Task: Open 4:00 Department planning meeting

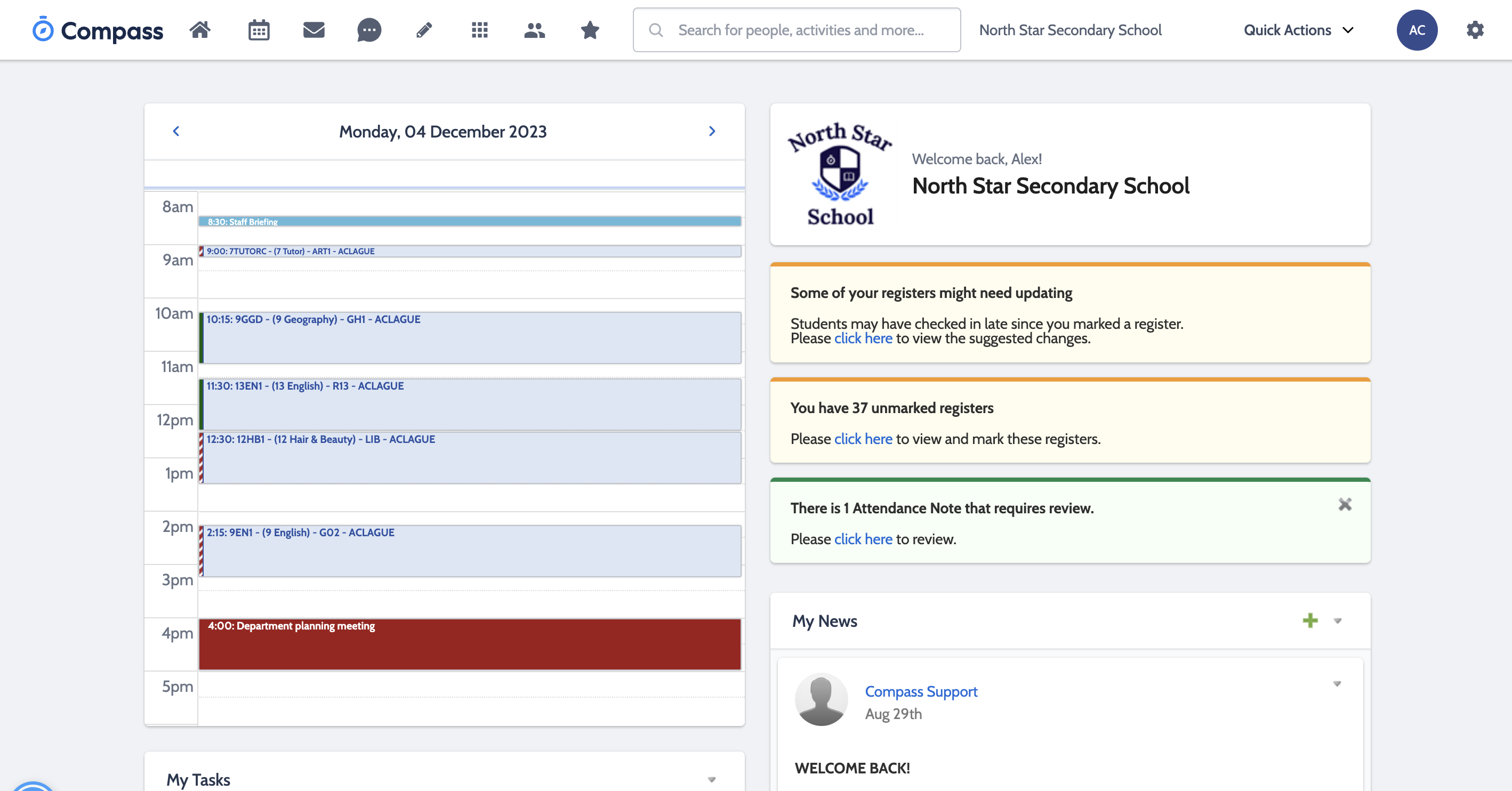Action: (470, 644)
